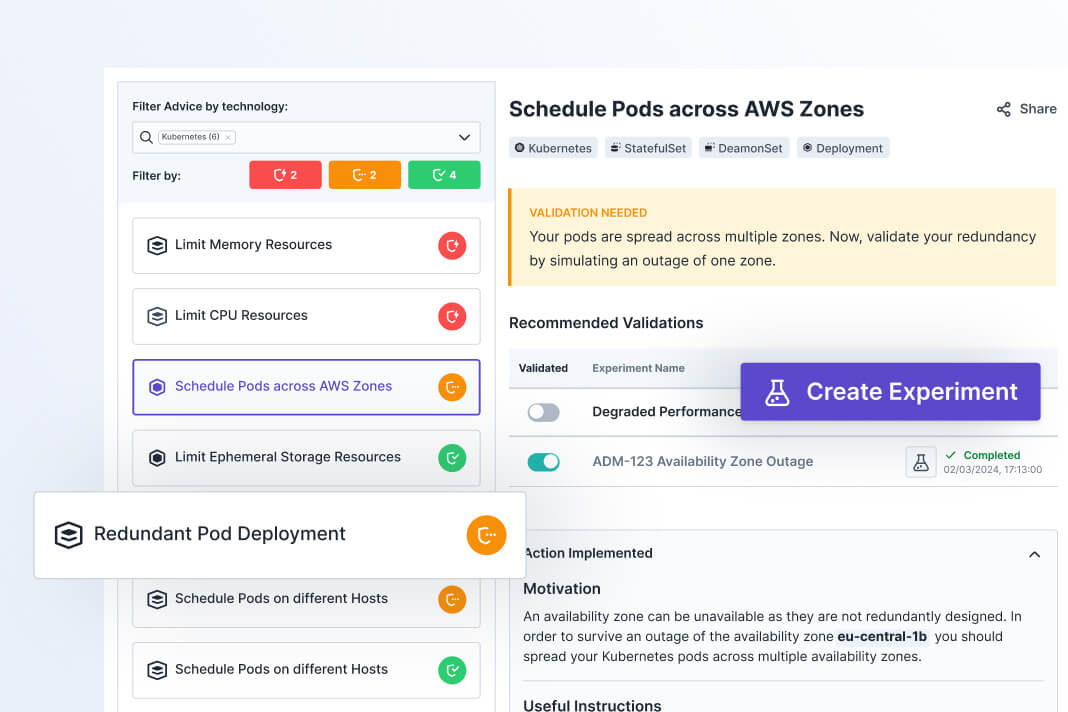1068x712 pixels.
Task: Click green check icon on Limit Ephemeral Storage
Action: (x=452, y=458)
